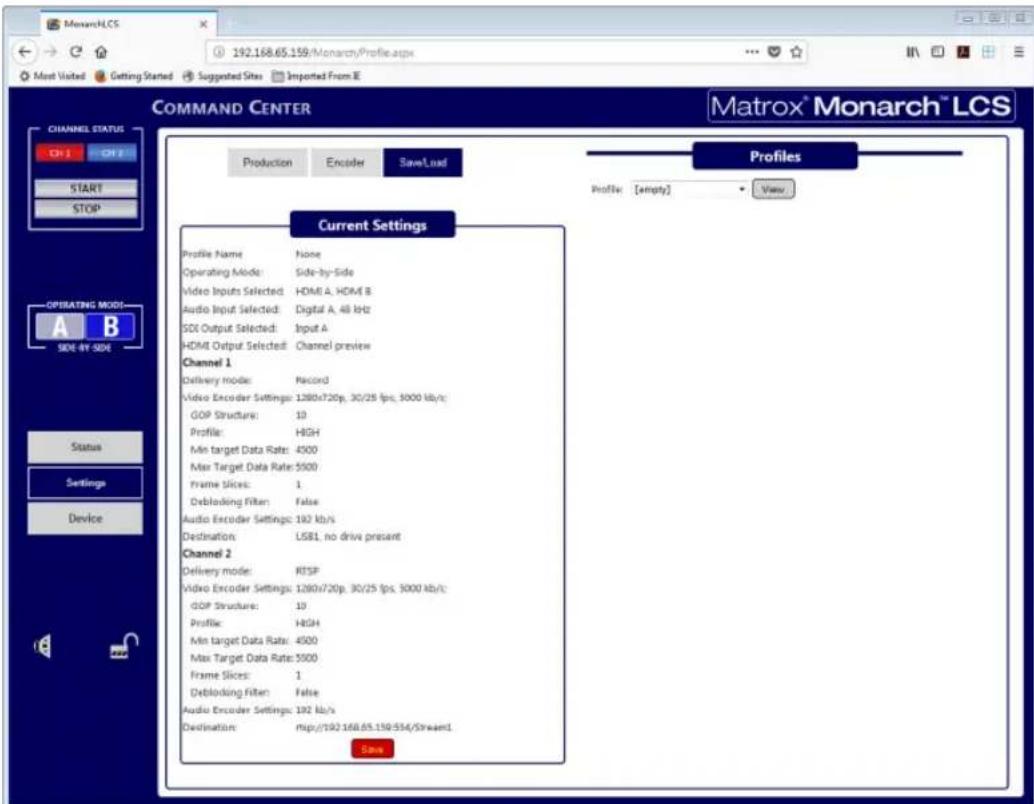Click the Channel 2 heading
Viewport: 1034px width, 804px height.
[207, 553]
